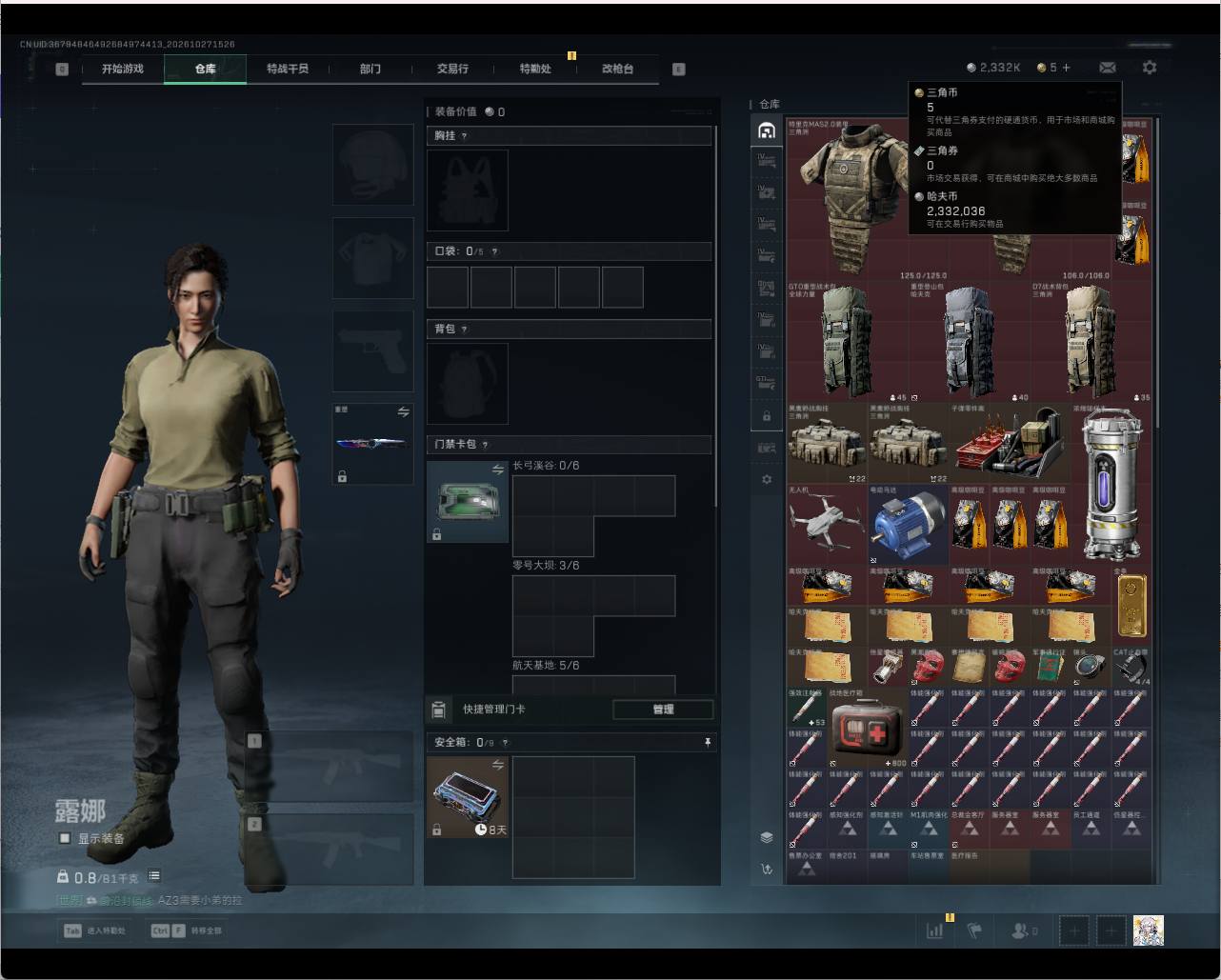Open the player avatar in the bottom-right corner
The height and width of the screenshot is (980, 1221).
[x=1149, y=930]
